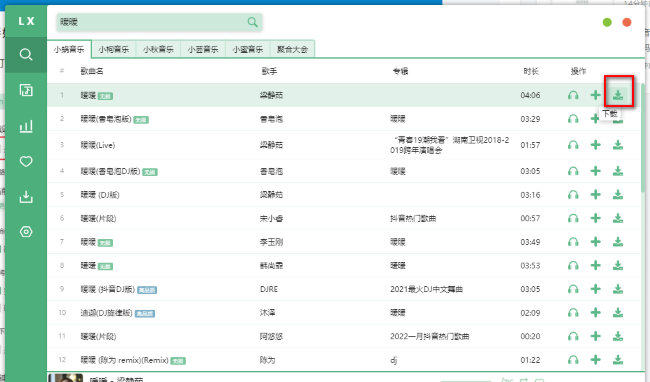Click the green minimize dot

[607, 22]
